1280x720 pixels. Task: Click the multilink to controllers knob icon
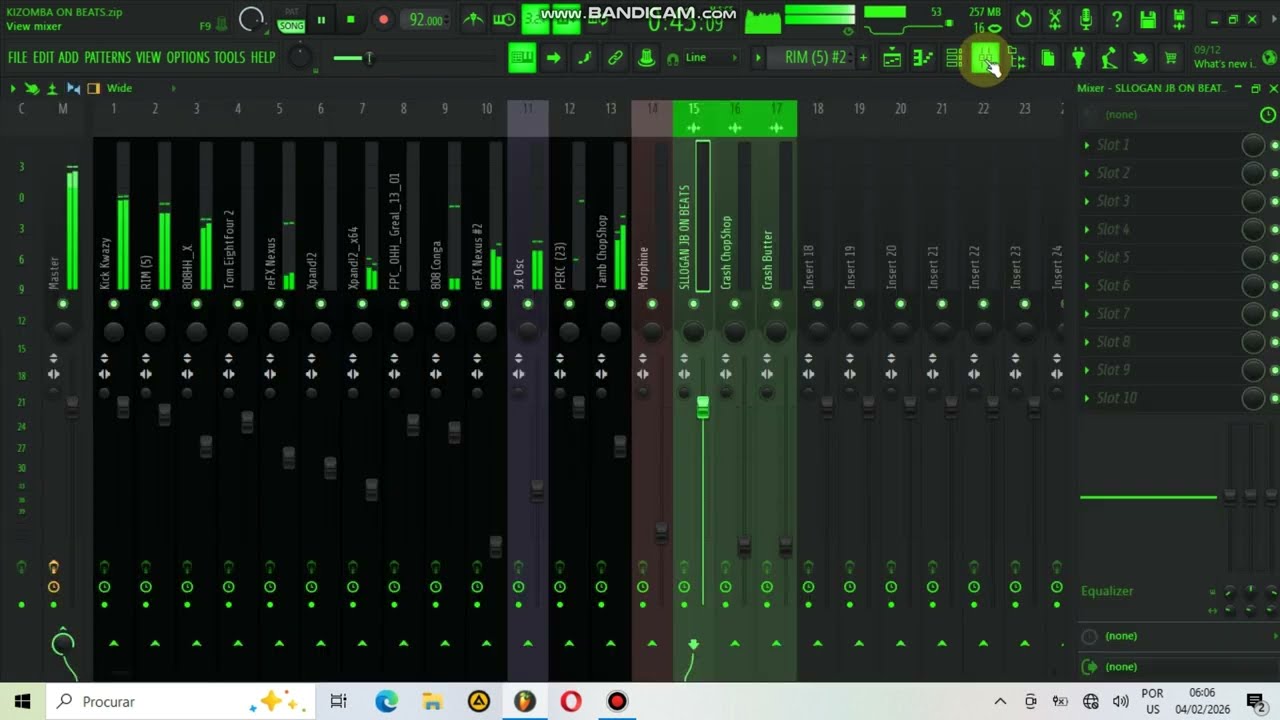[x=646, y=58]
